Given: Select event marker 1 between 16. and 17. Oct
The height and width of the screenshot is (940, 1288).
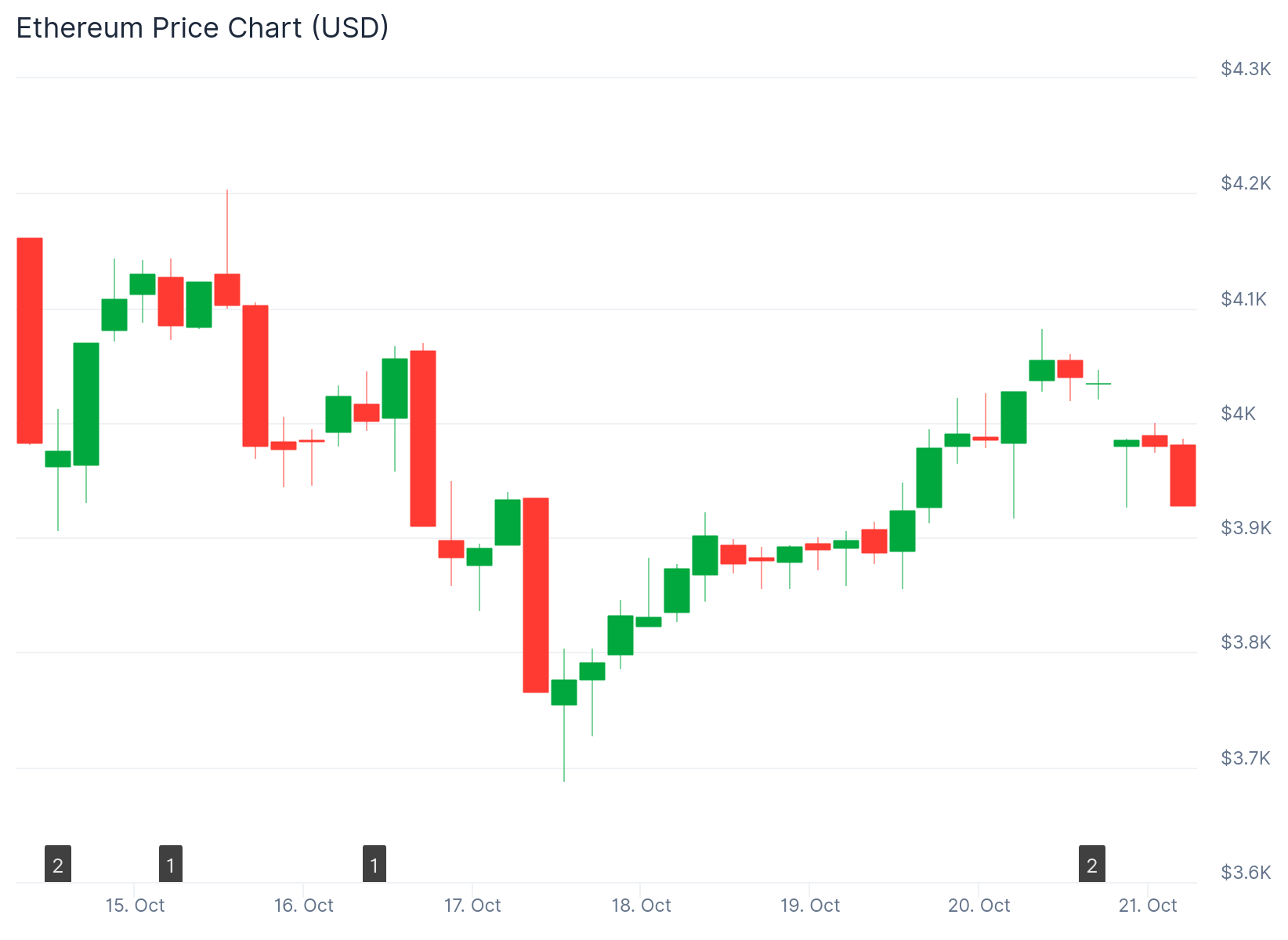Looking at the screenshot, I should [374, 865].
